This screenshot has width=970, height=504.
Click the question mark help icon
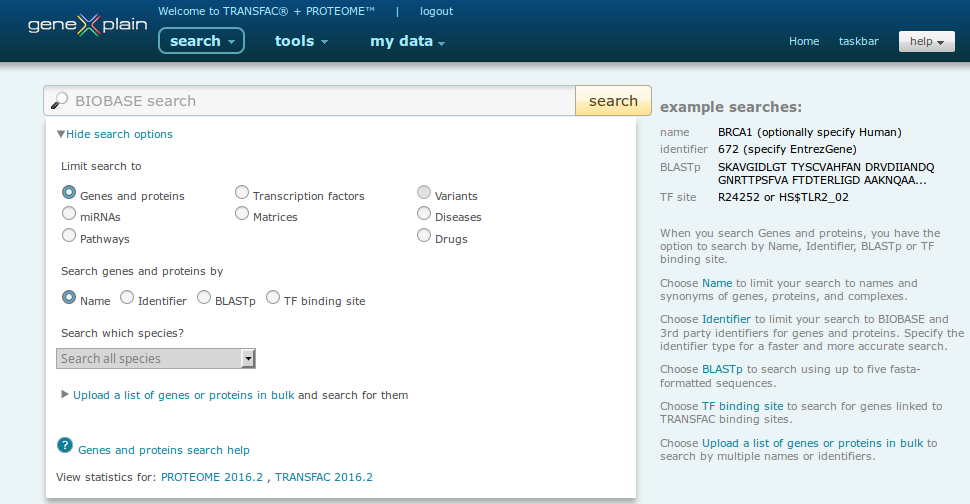(x=65, y=445)
